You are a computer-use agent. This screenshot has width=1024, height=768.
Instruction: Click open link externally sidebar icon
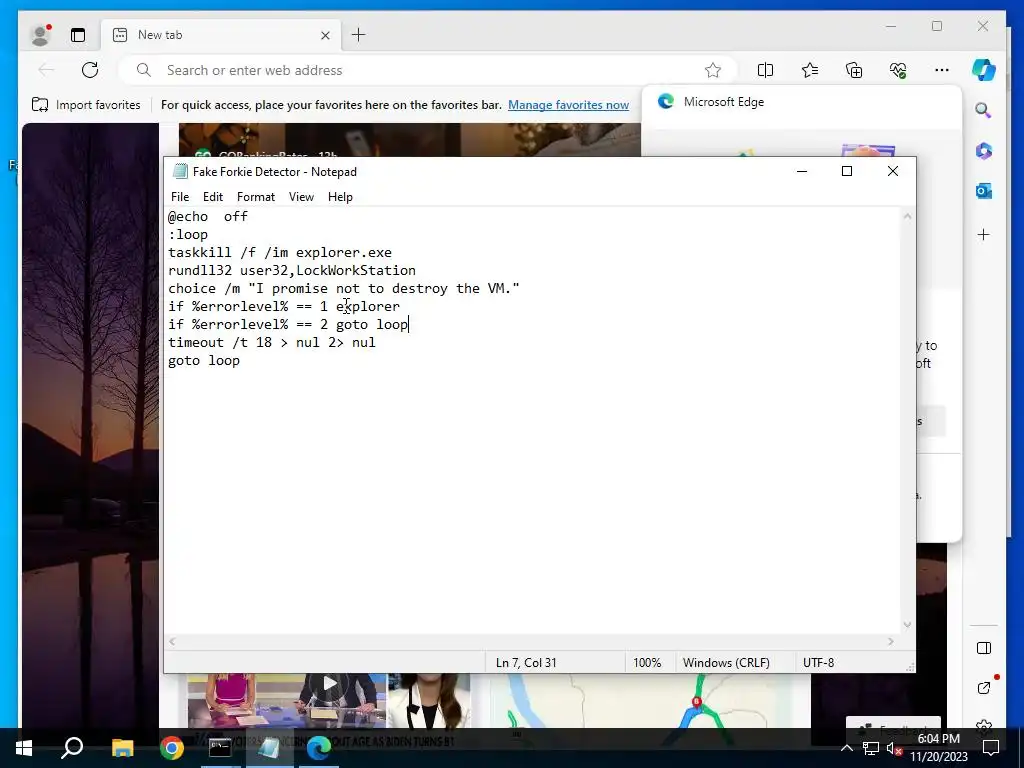click(x=984, y=688)
